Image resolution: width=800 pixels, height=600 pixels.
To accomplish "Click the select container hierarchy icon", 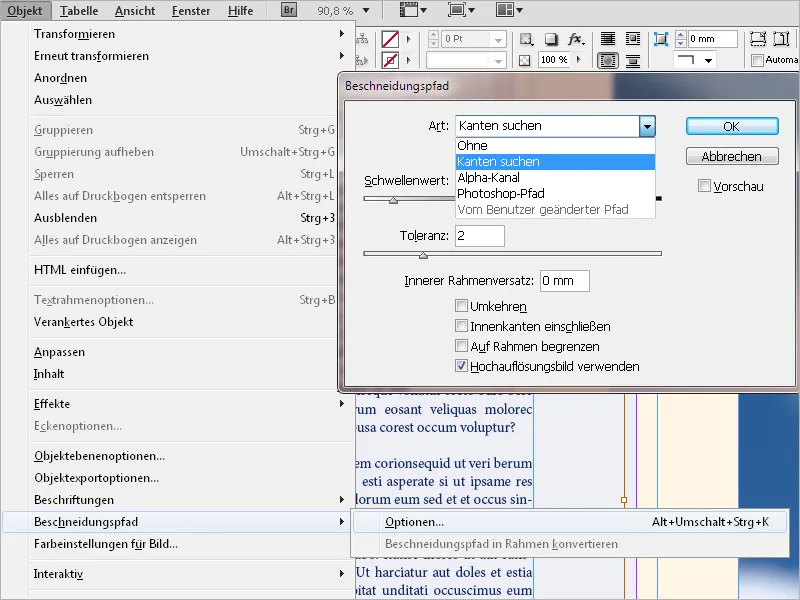I will point(362,39).
